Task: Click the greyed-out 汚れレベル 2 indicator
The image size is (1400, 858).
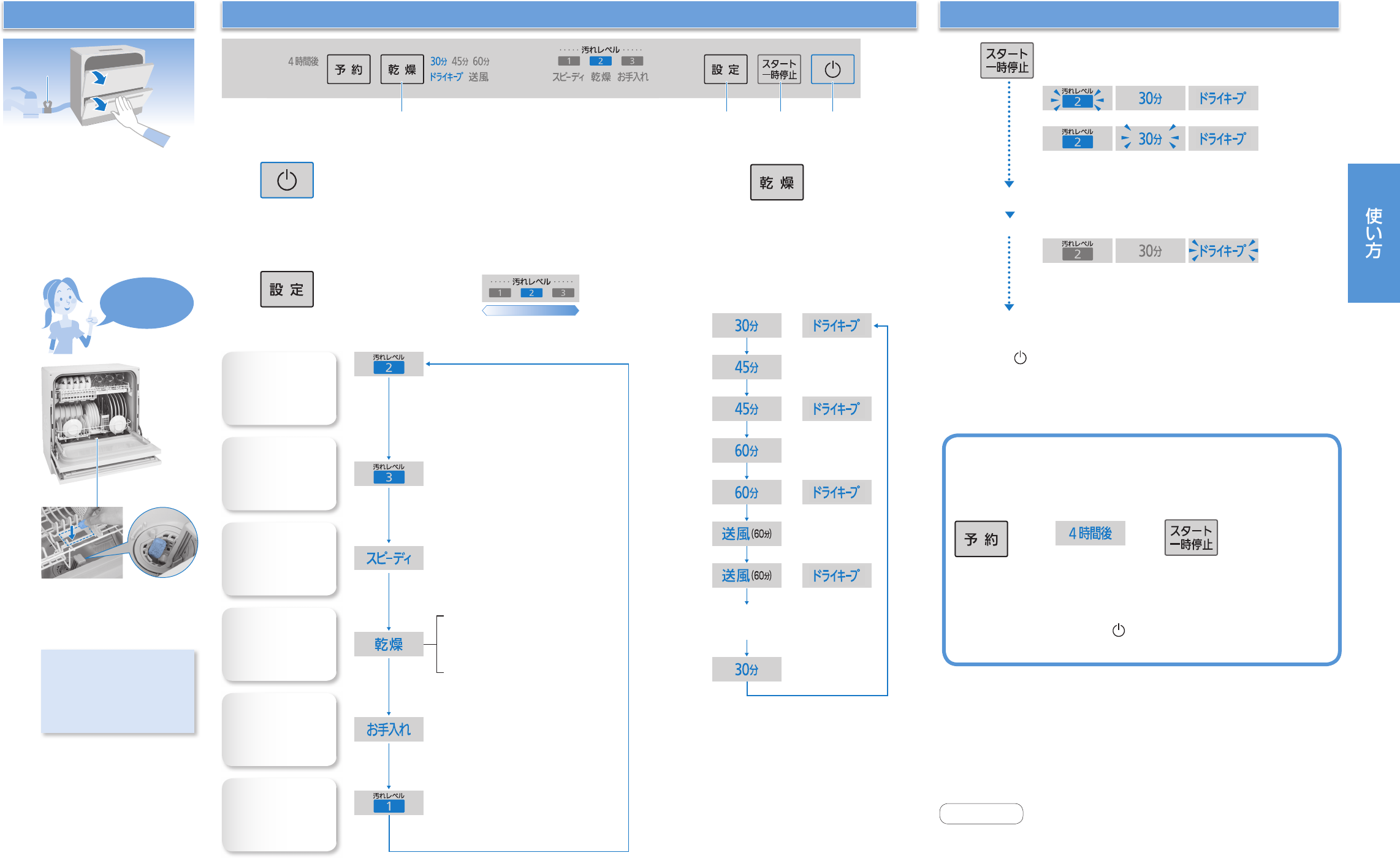Action: [1077, 251]
